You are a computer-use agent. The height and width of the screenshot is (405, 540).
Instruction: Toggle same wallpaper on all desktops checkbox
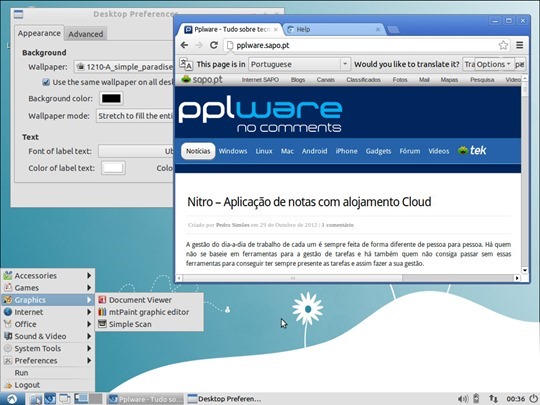point(46,82)
